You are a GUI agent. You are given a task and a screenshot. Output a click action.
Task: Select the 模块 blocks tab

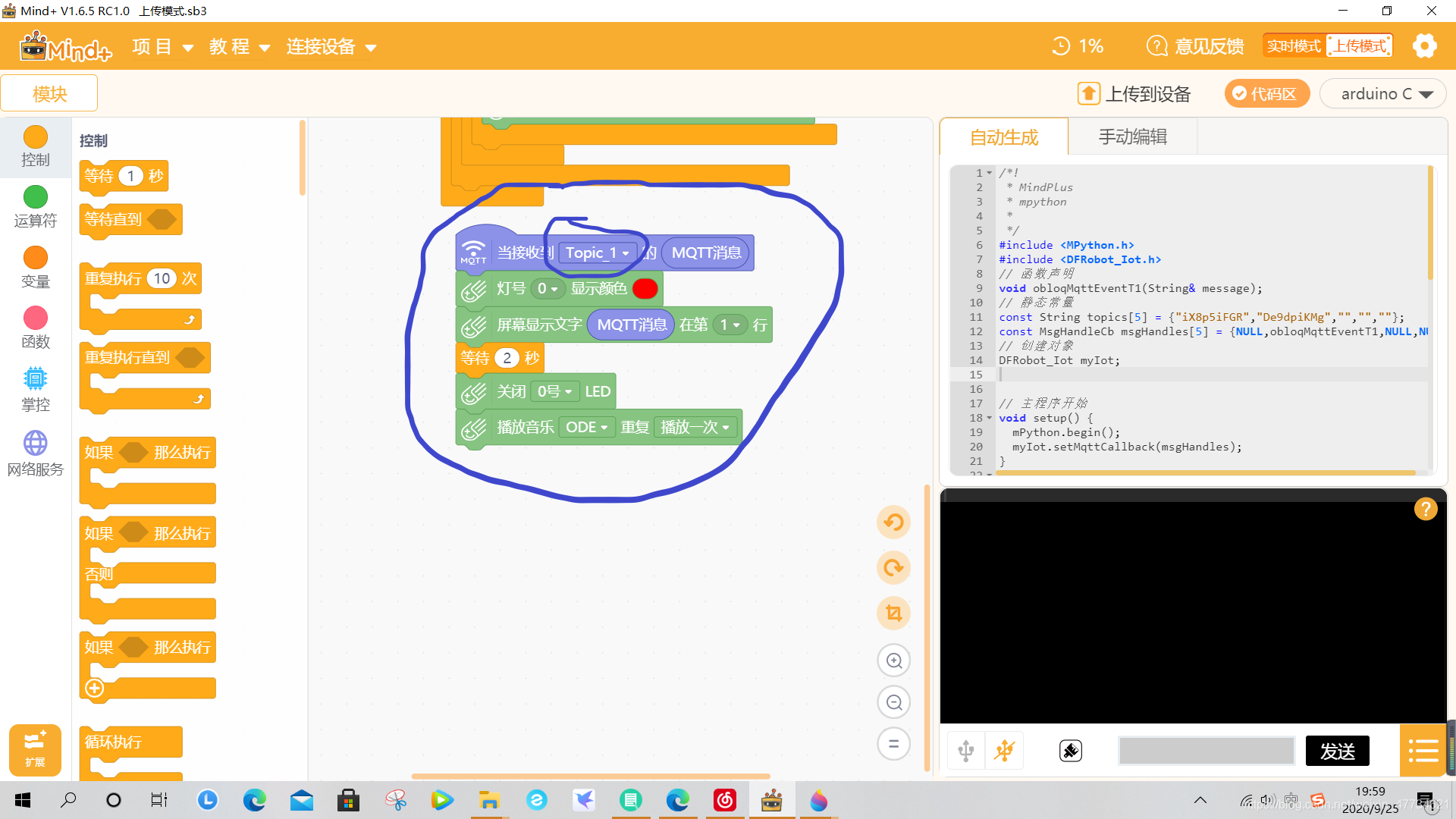coord(49,93)
